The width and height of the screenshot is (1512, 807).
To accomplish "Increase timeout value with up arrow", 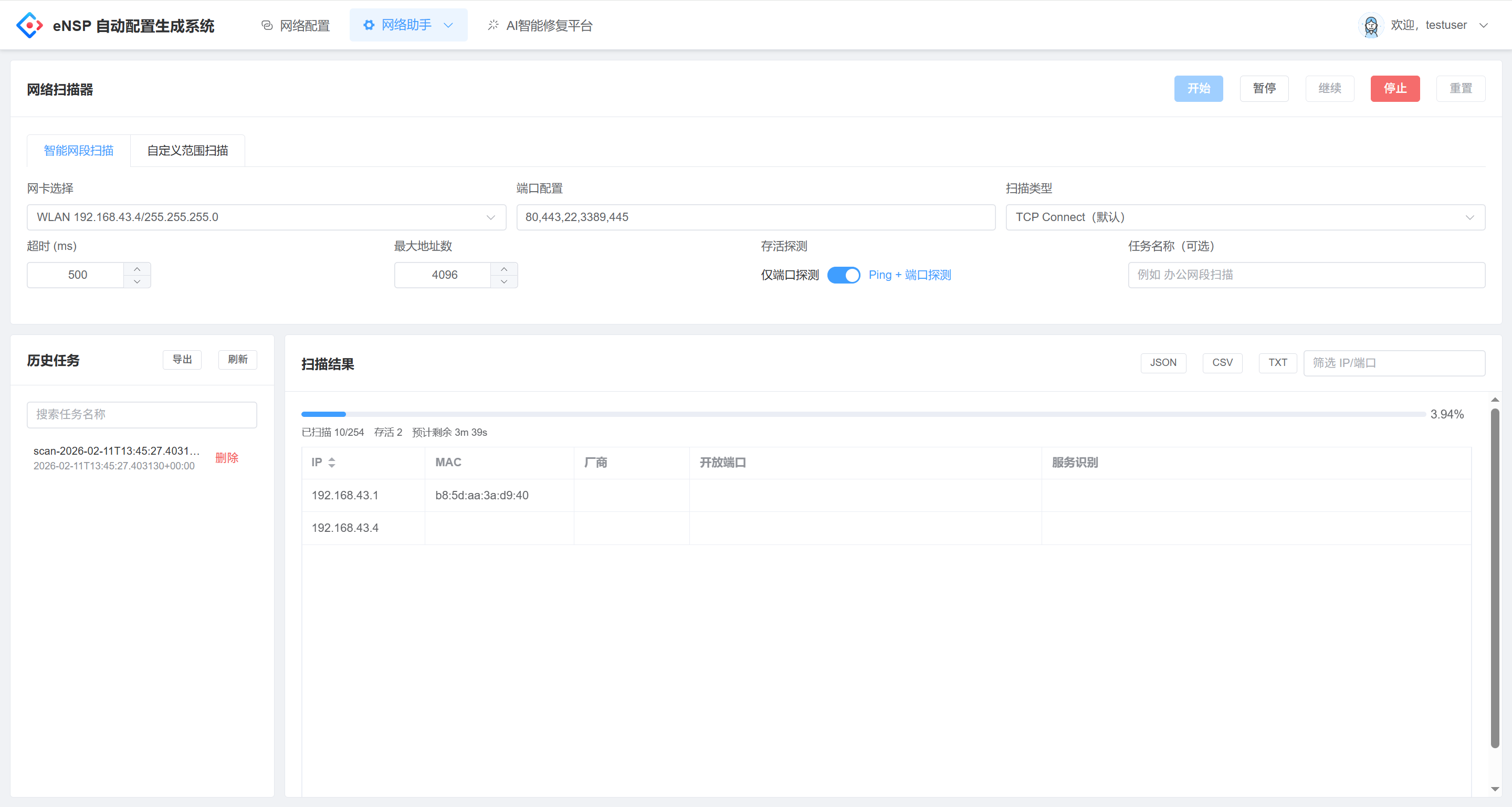I will point(136,269).
